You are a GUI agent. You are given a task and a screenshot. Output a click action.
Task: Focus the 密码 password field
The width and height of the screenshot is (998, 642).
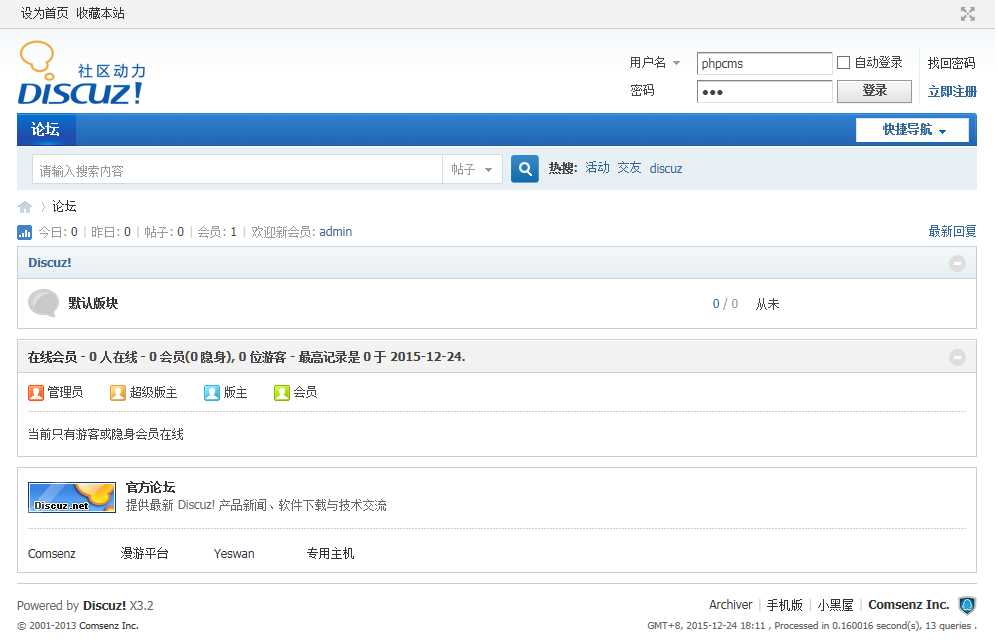coord(764,92)
